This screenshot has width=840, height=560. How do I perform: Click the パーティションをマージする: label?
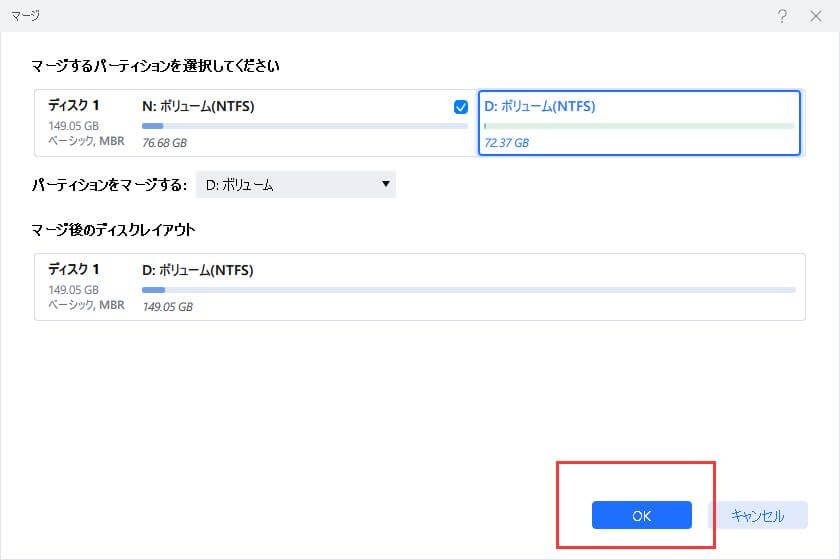(109, 185)
